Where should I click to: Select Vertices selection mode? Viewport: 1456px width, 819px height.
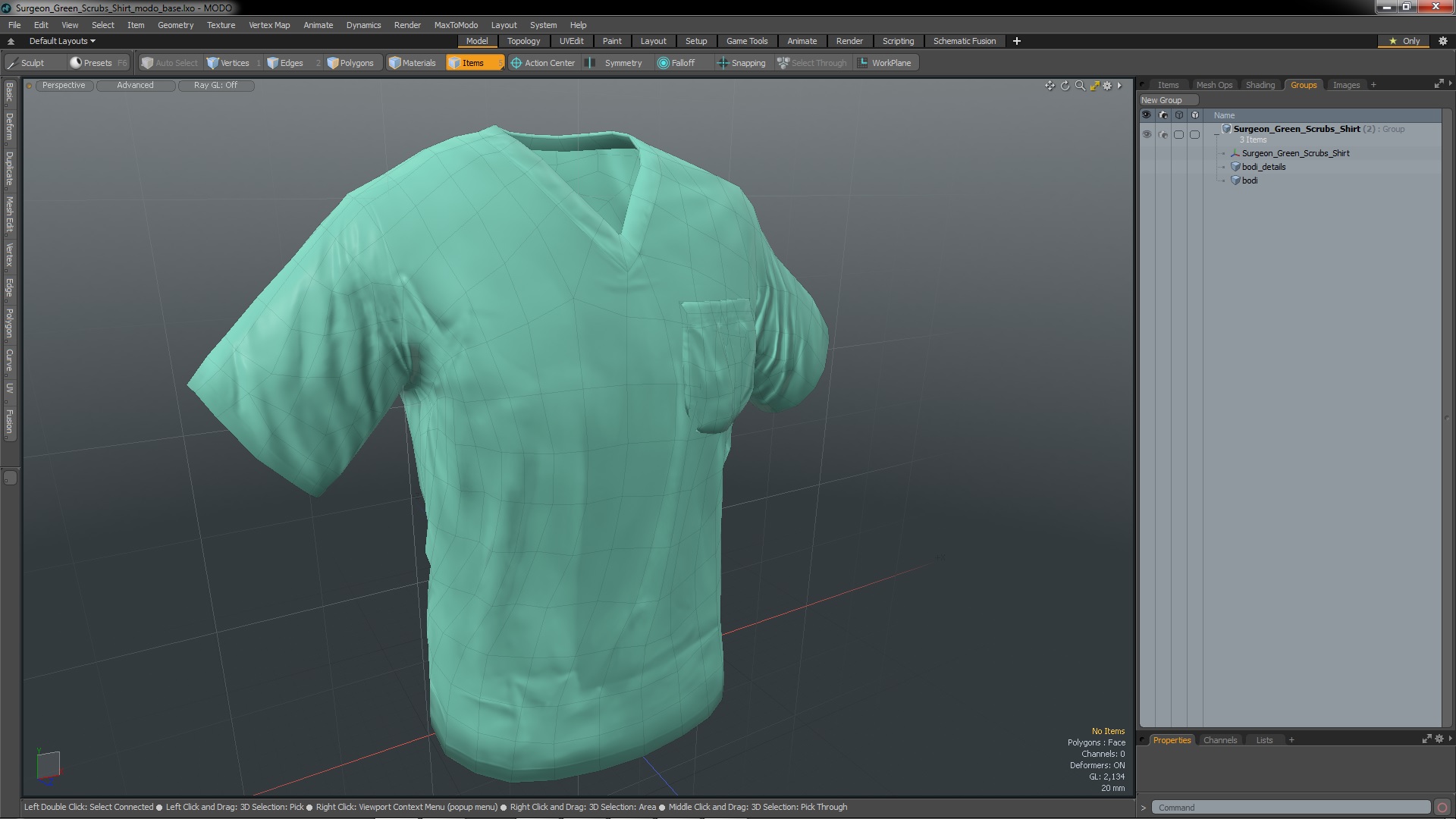point(228,63)
